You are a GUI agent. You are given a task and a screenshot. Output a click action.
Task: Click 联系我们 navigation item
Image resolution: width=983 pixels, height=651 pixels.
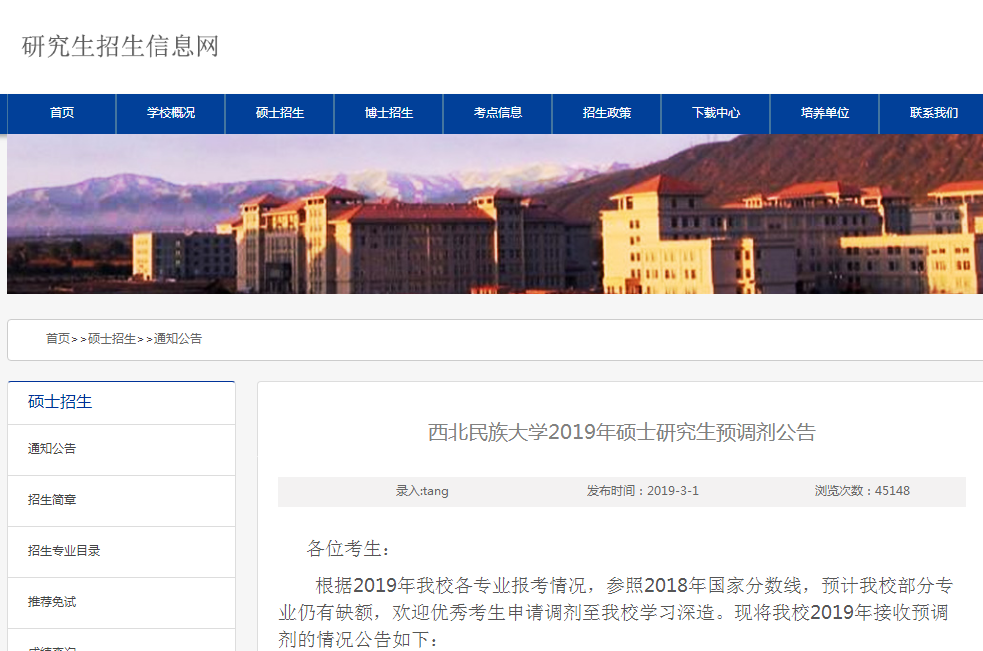pos(933,113)
